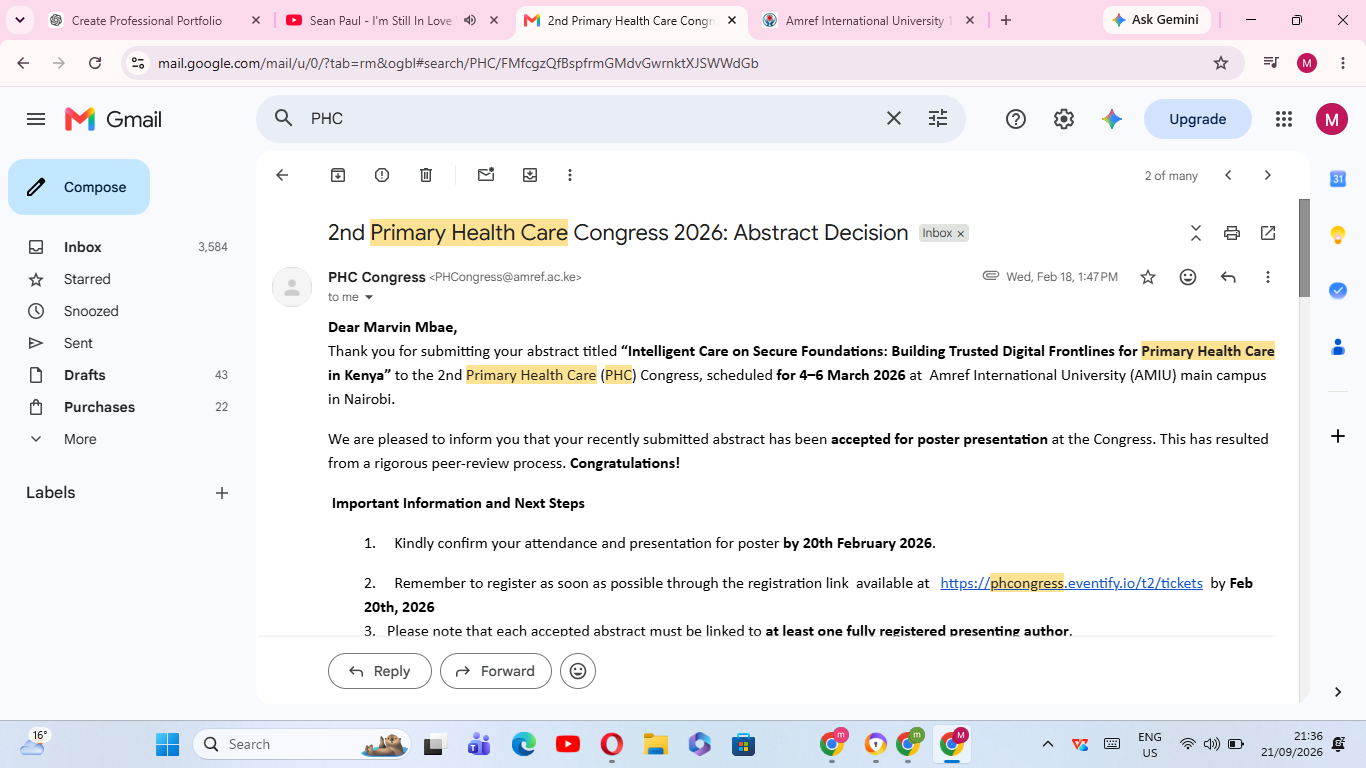The image size is (1366, 768).
Task: Remove Inbox label from email
Action: coord(961,234)
